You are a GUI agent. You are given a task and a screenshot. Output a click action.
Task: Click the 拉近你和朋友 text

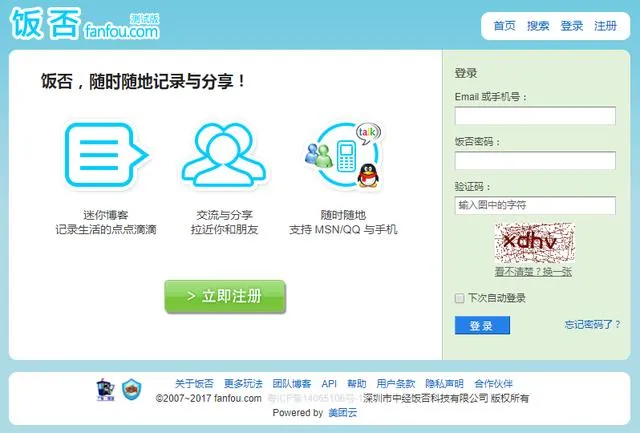[x=224, y=229]
